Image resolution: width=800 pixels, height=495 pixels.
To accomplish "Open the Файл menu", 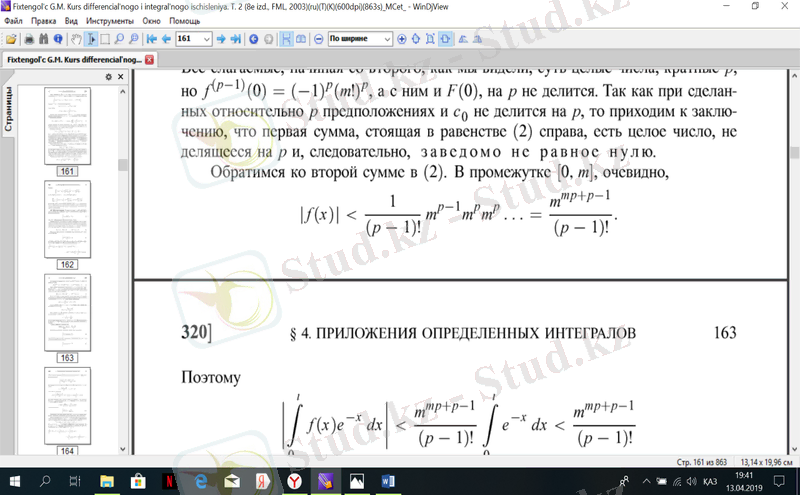I will [x=13, y=21].
